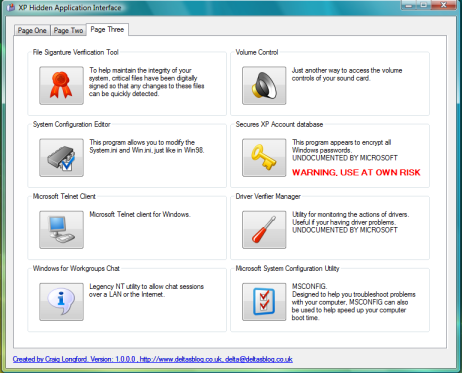This screenshot has width=462, height=373.
Task: Click the 'Legency NT utility' chat description
Action: tap(146, 290)
